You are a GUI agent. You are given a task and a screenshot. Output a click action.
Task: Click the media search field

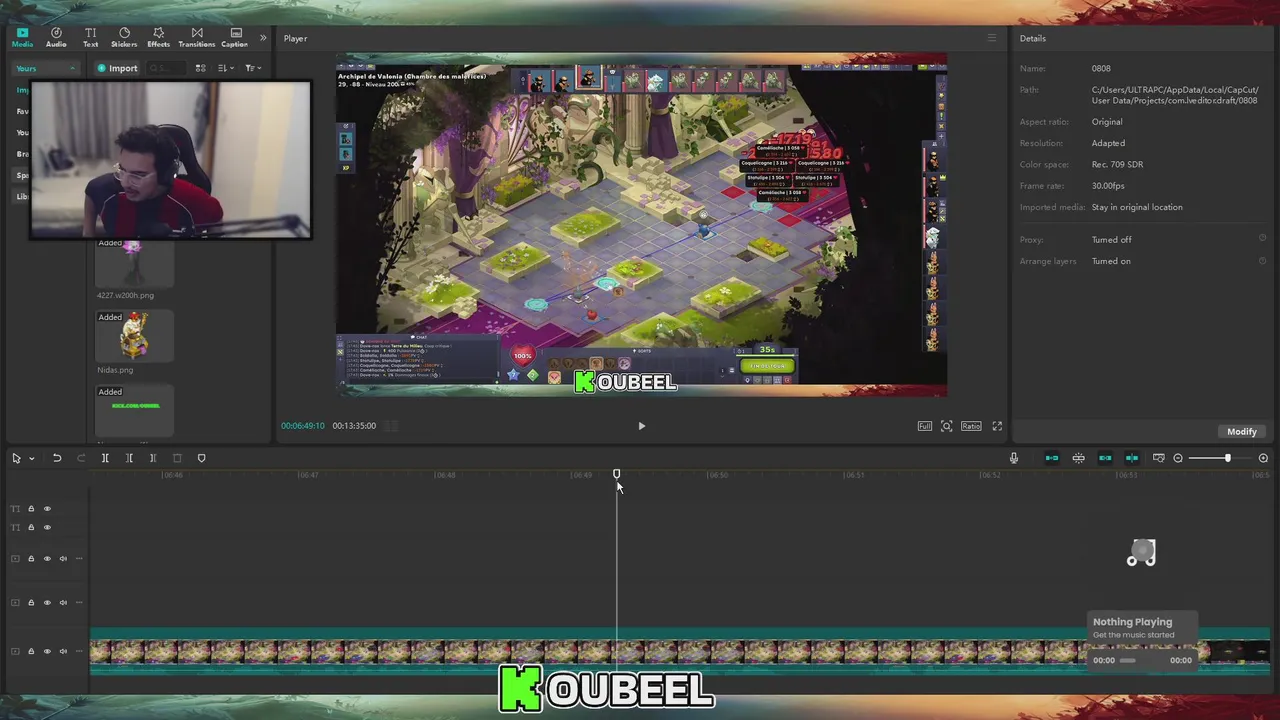click(x=166, y=68)
